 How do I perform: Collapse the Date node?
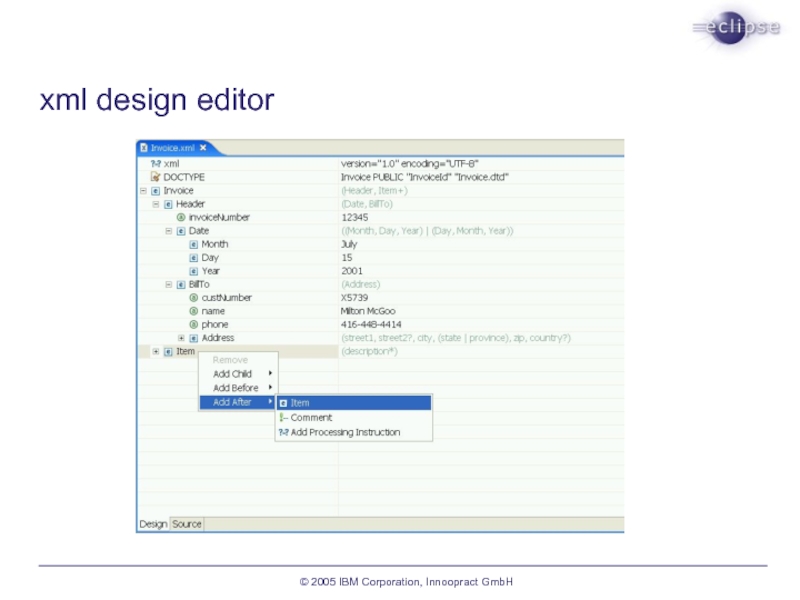click(x=169, y=231)
